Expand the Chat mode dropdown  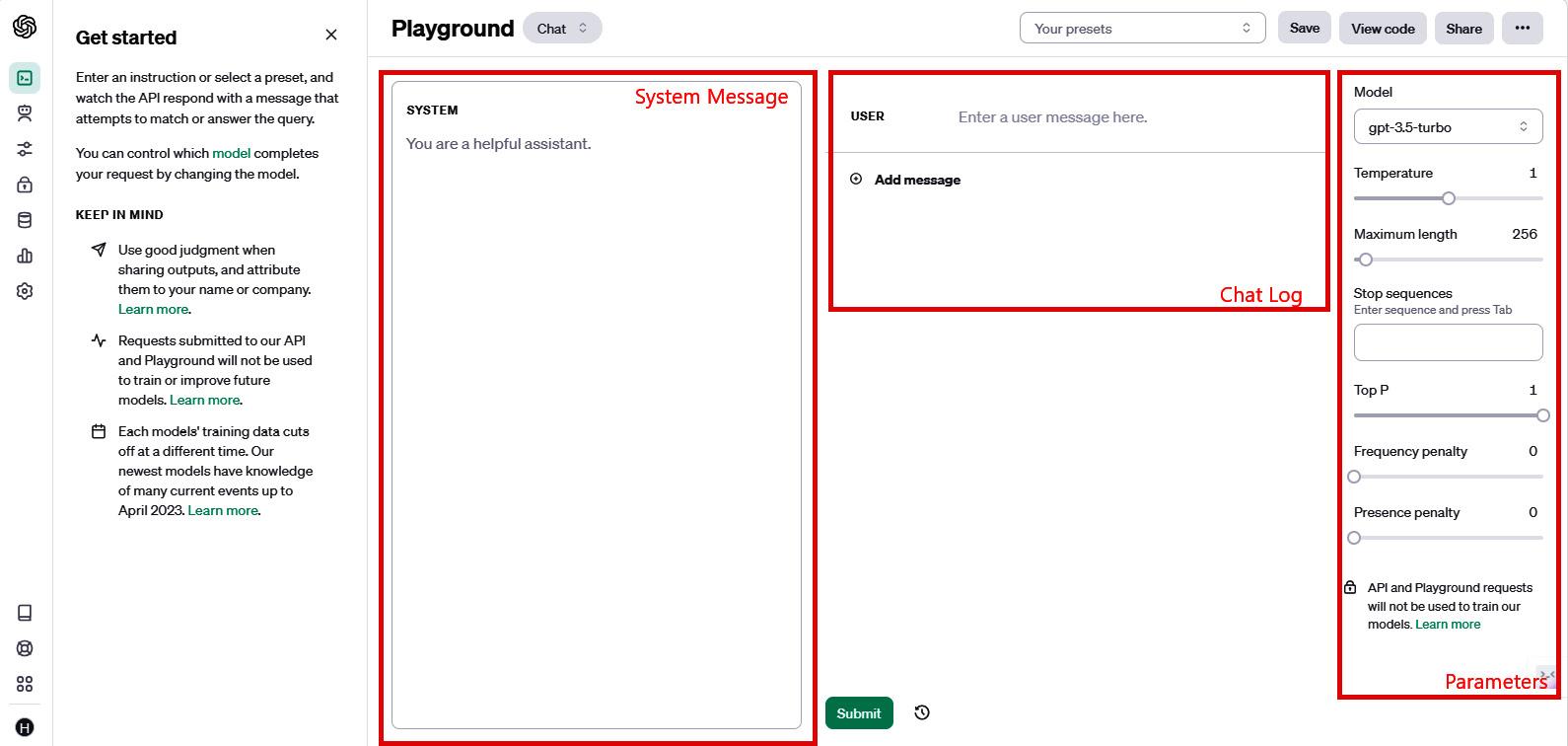[x=562, y=28]
